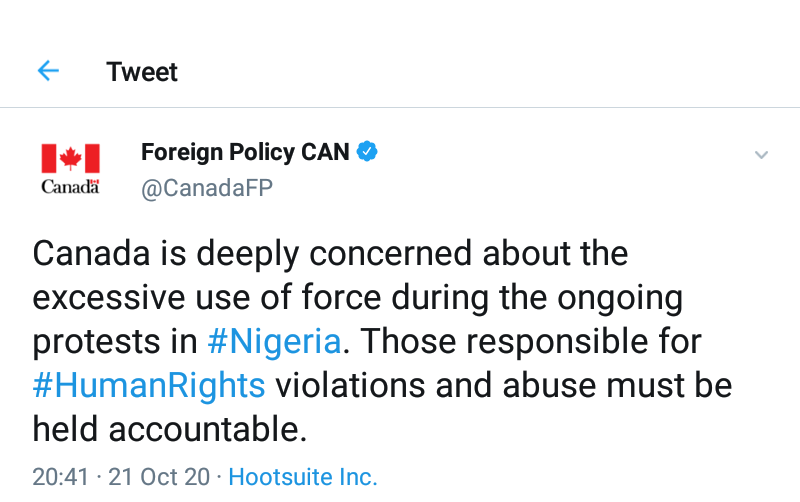The width and height of the screenshot is (800, 502).
Task: Expand the tweet options chevron
Action: tap(761, 155)
